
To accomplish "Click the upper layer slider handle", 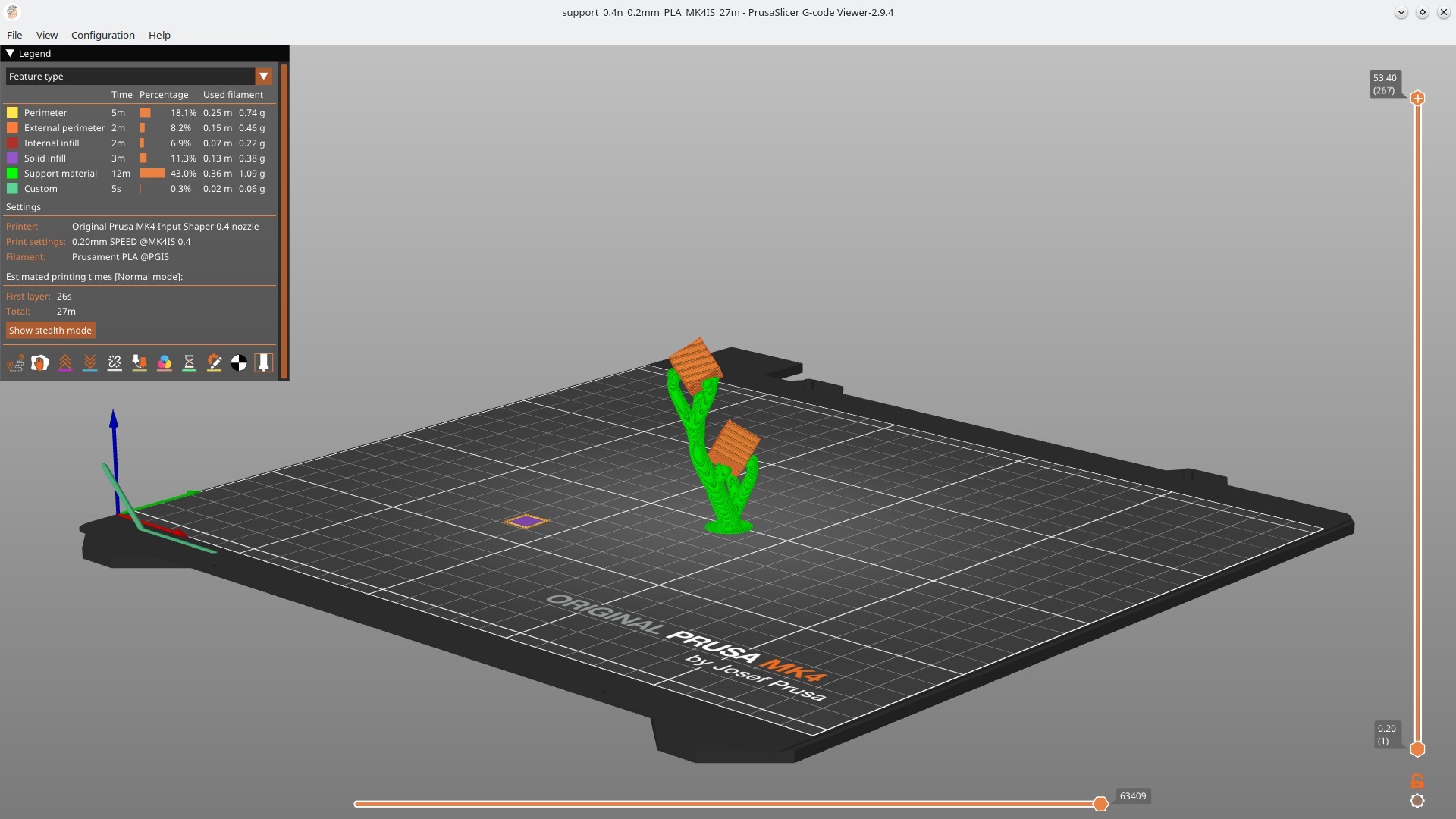I will 1417,99.
